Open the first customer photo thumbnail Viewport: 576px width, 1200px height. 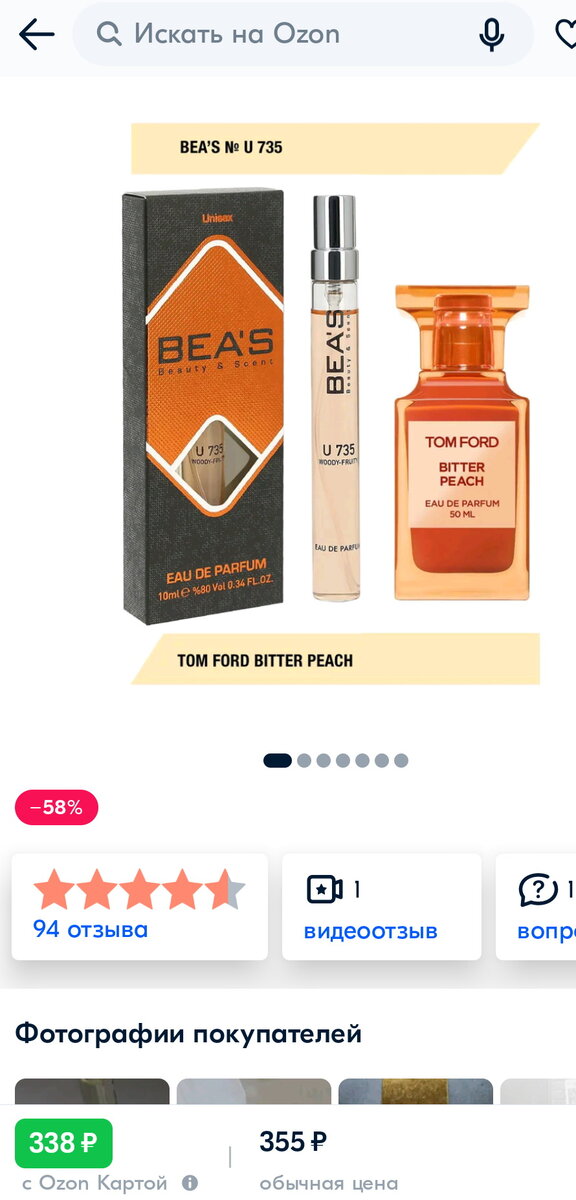[x=92, y=1091]
